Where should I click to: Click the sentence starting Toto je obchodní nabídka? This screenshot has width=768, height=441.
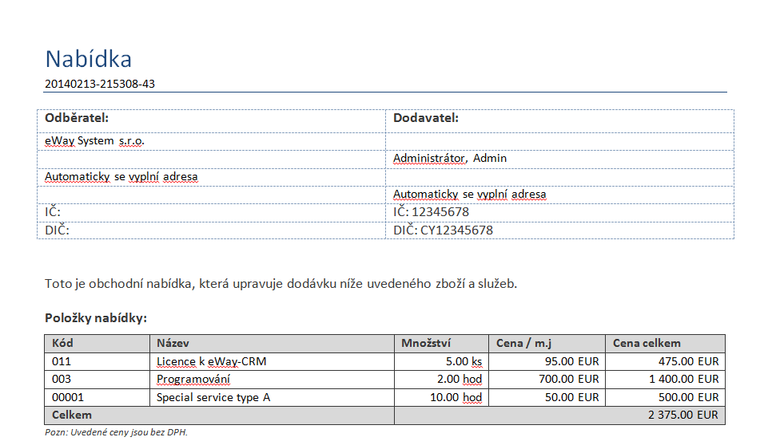281,284
